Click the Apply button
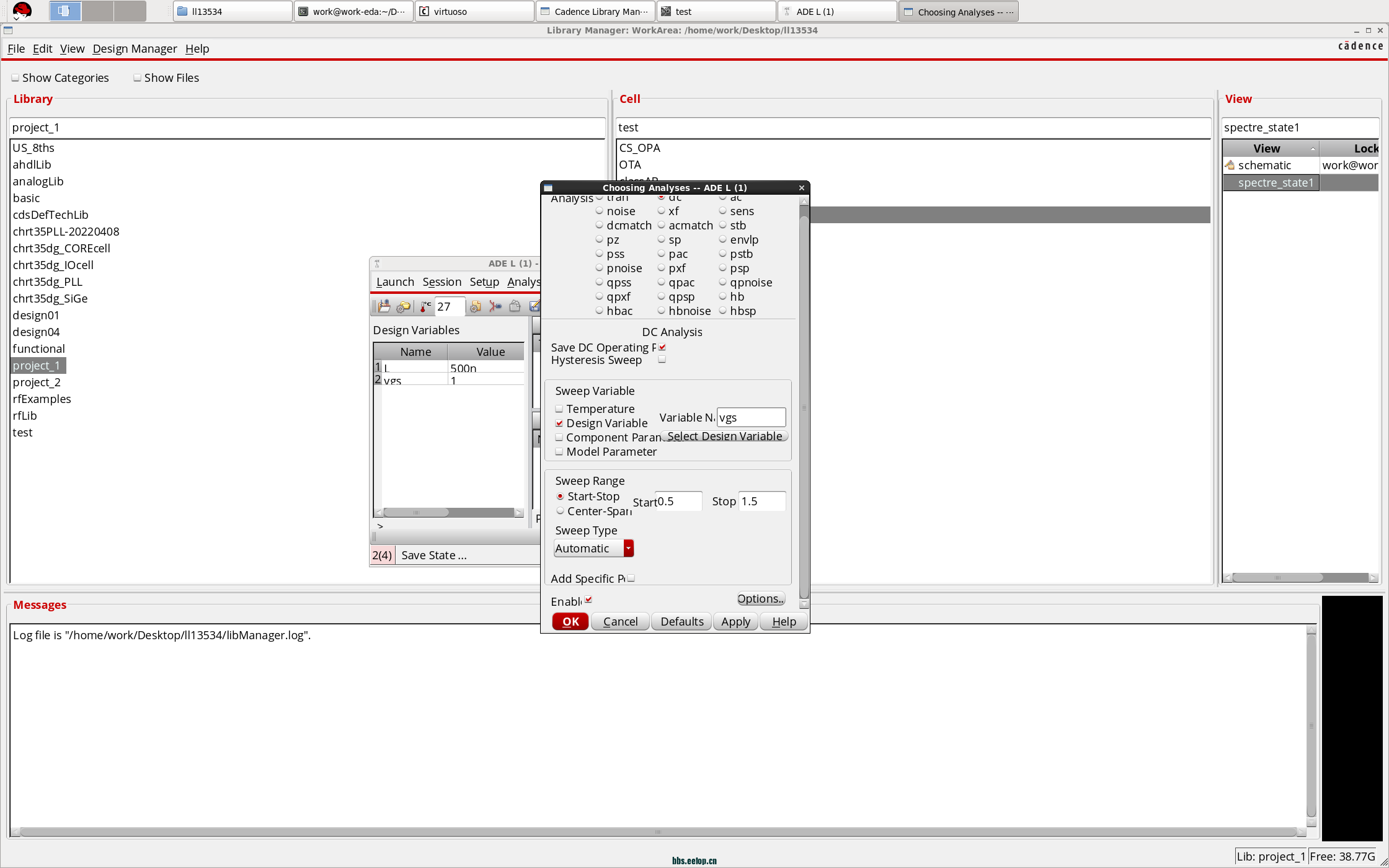This screenshot has height=868, width=1389. 735,621
